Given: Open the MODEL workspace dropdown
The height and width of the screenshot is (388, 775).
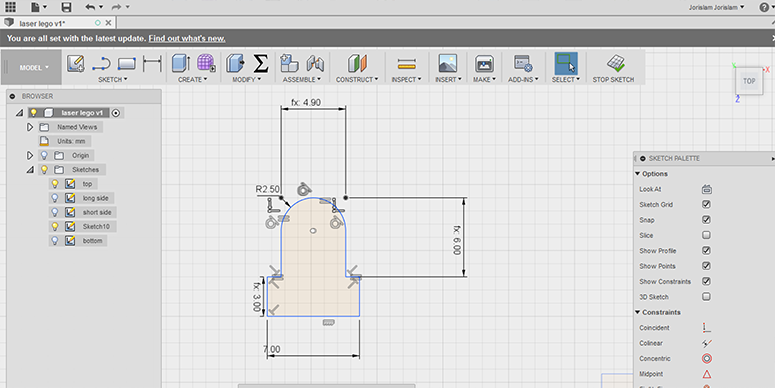Looking at the screenshot, I should click(x=34, y=68).
